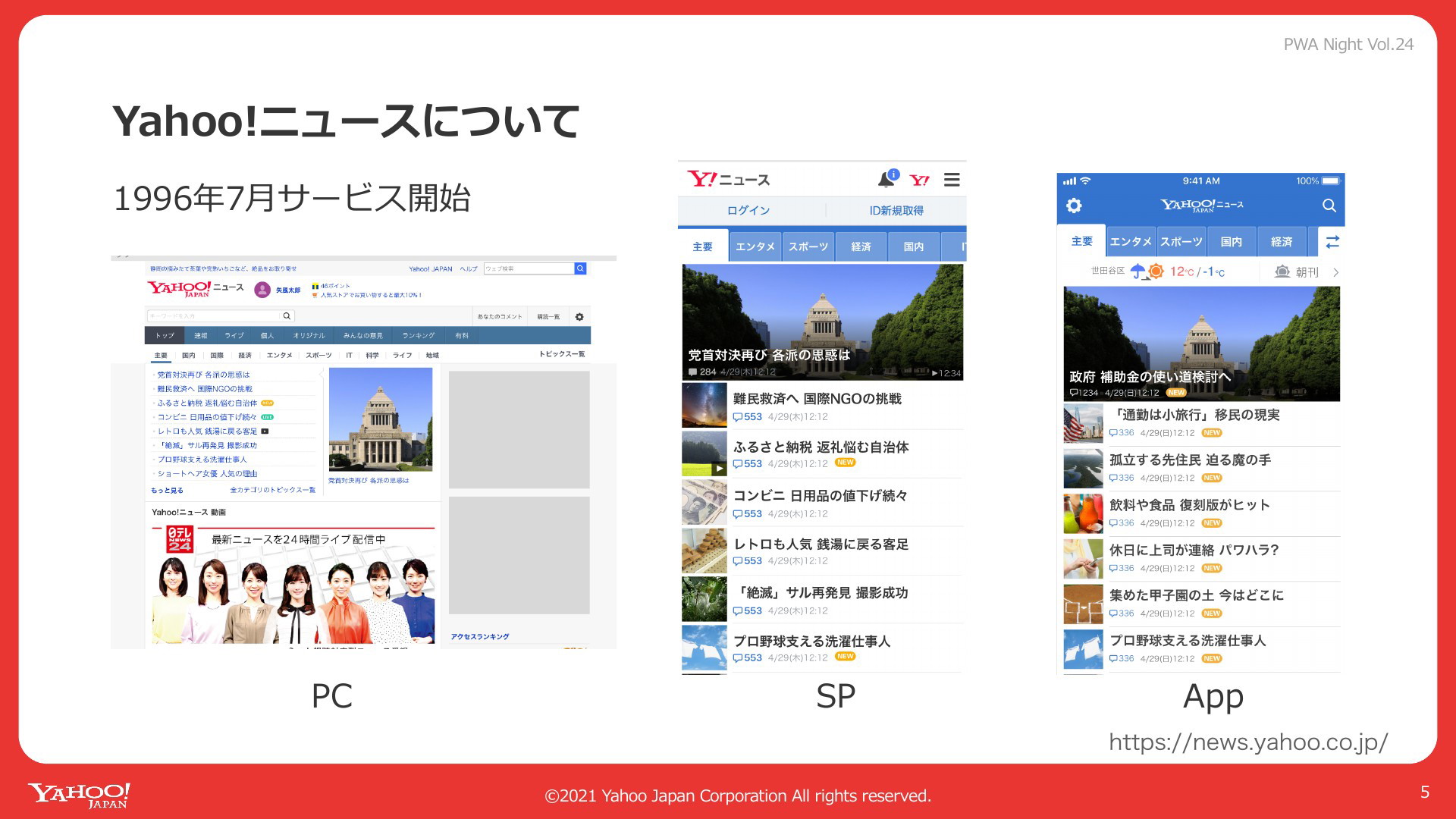Click the もっと見る link on PC page
The height and width of the screenshot is (819, 1456).
pos(167,491)
